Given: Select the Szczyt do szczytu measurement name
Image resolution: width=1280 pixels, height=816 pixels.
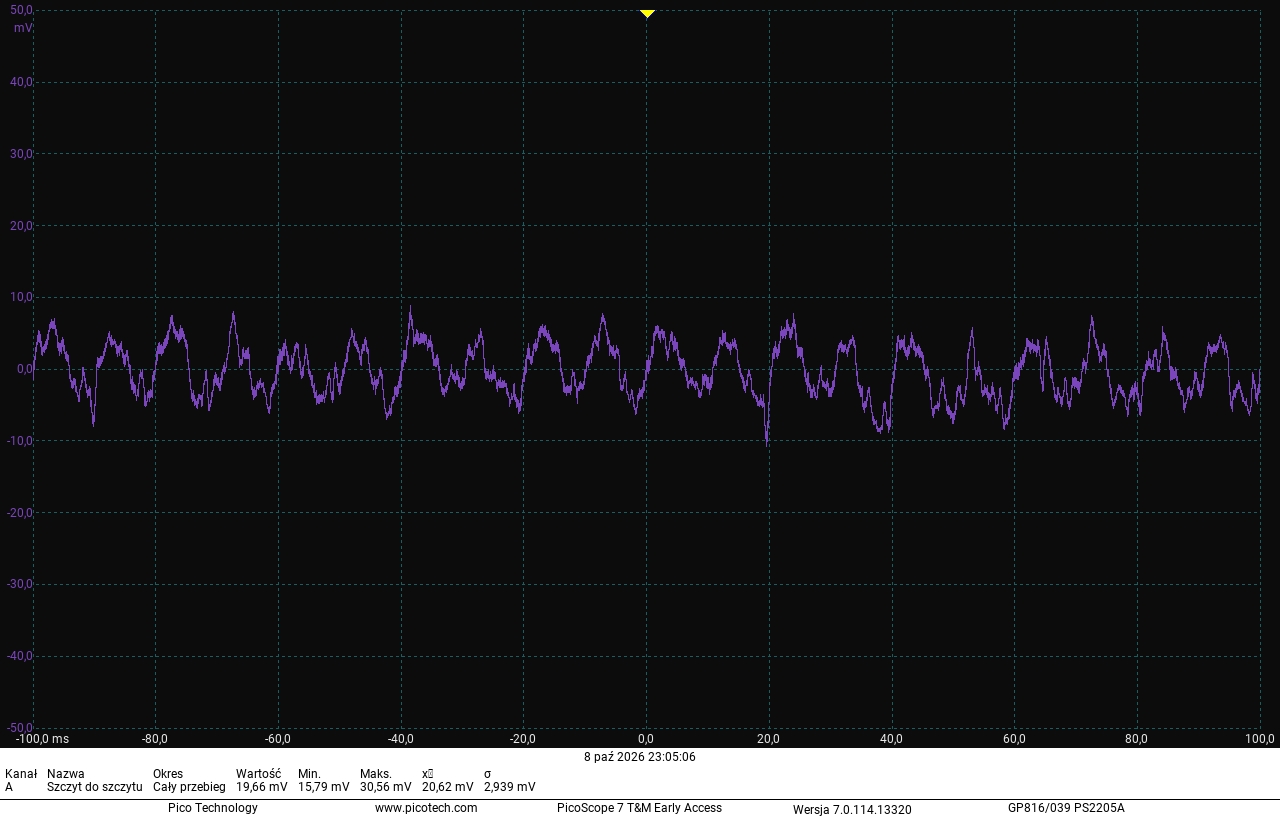Looking at the screenshot, I should tap(95, 787).
